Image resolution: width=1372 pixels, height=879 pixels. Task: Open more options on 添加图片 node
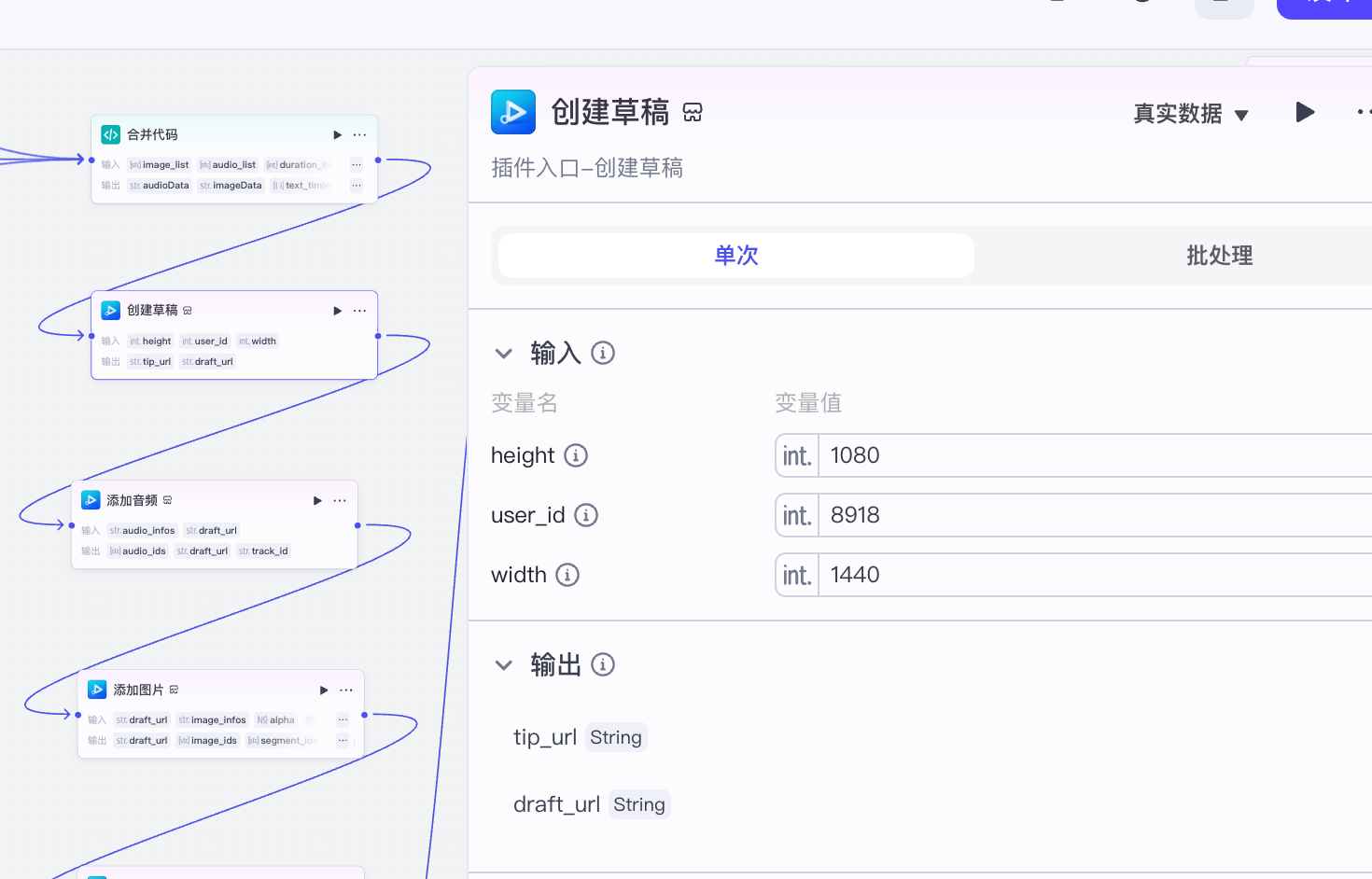(346, 691)
